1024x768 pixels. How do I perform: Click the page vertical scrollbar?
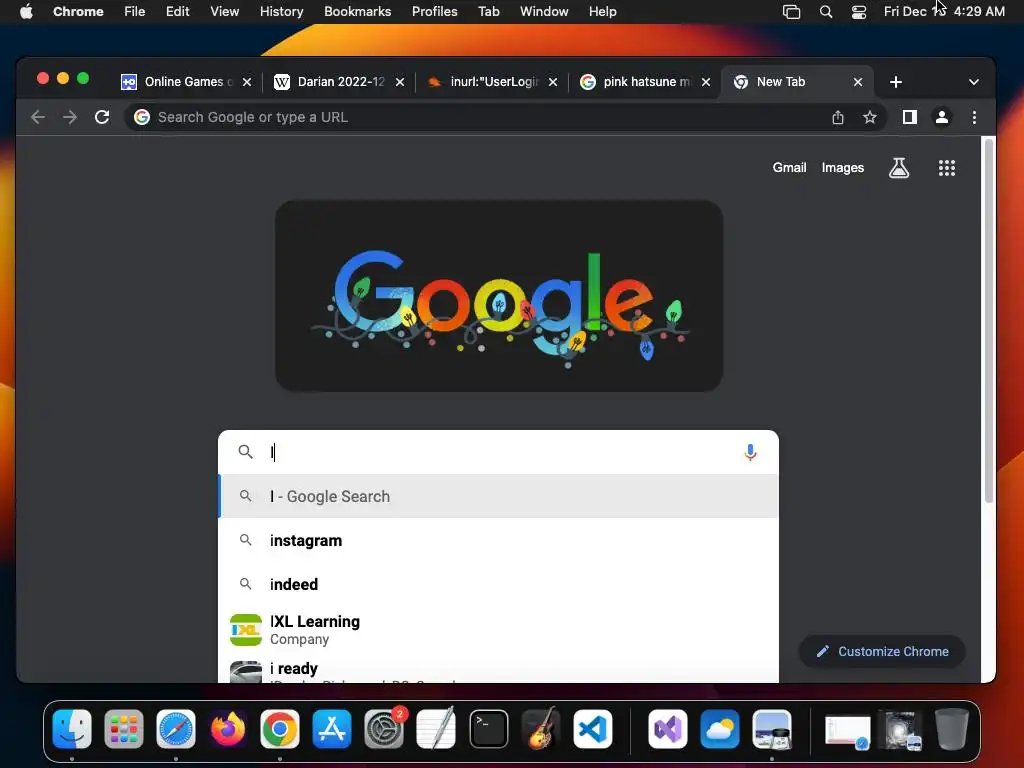tap(989, 320)
